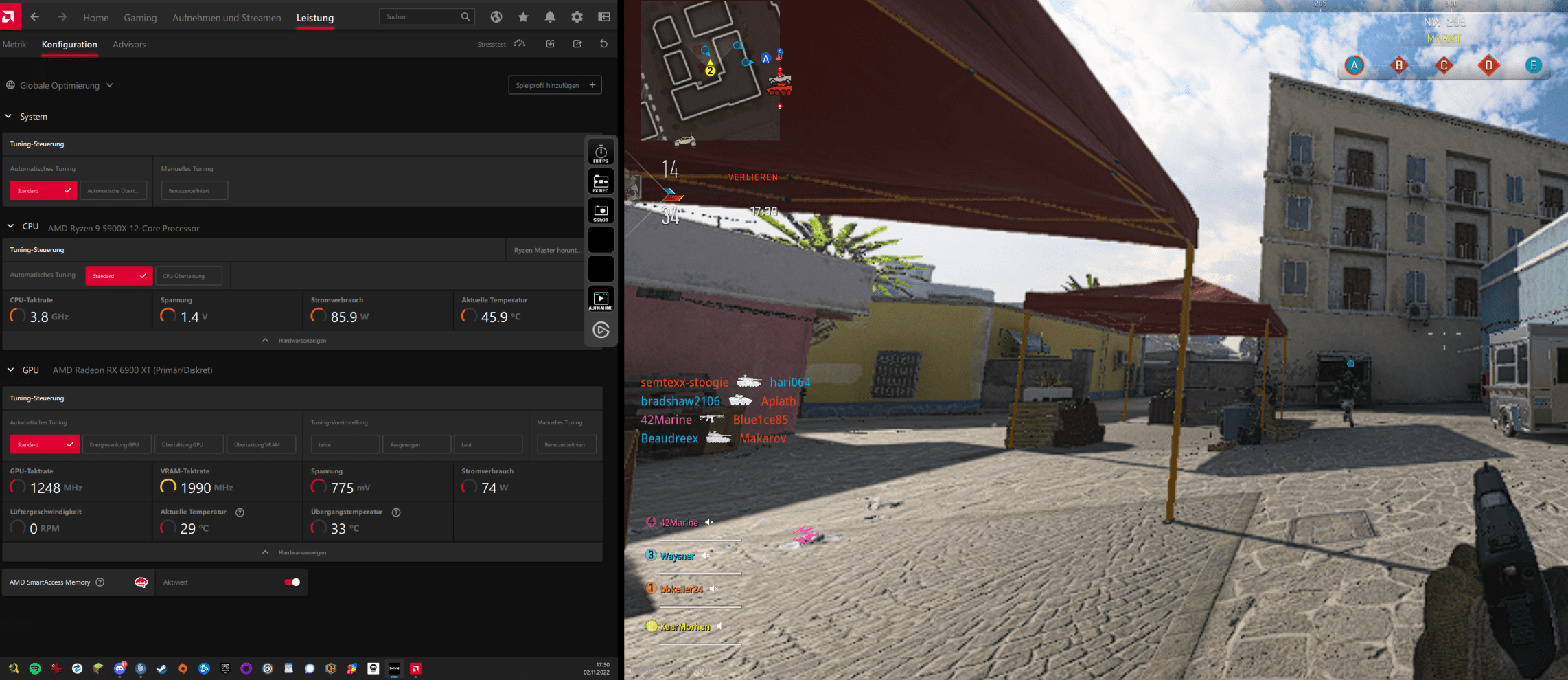Reset tuning with the circular arrow icon
Screen dimensions: 1568x680
603,44
